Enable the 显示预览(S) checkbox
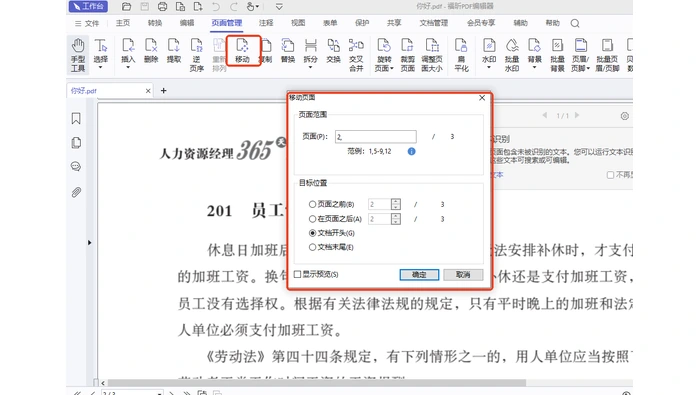 [297, 274]
